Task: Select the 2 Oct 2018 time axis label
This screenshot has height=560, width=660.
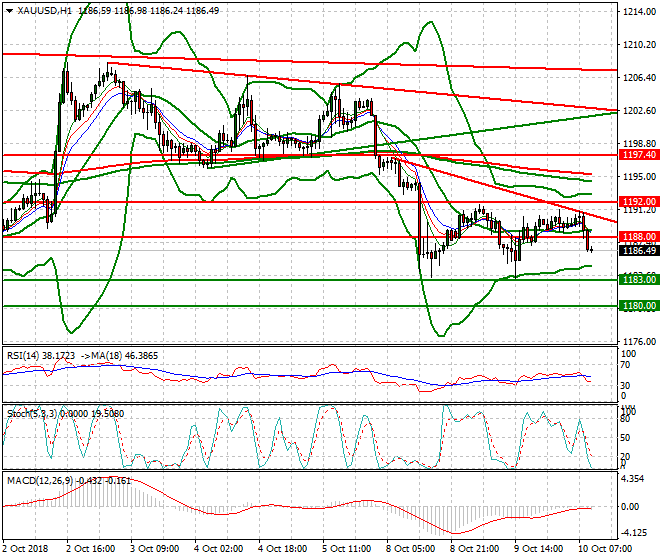Action: 25,549
